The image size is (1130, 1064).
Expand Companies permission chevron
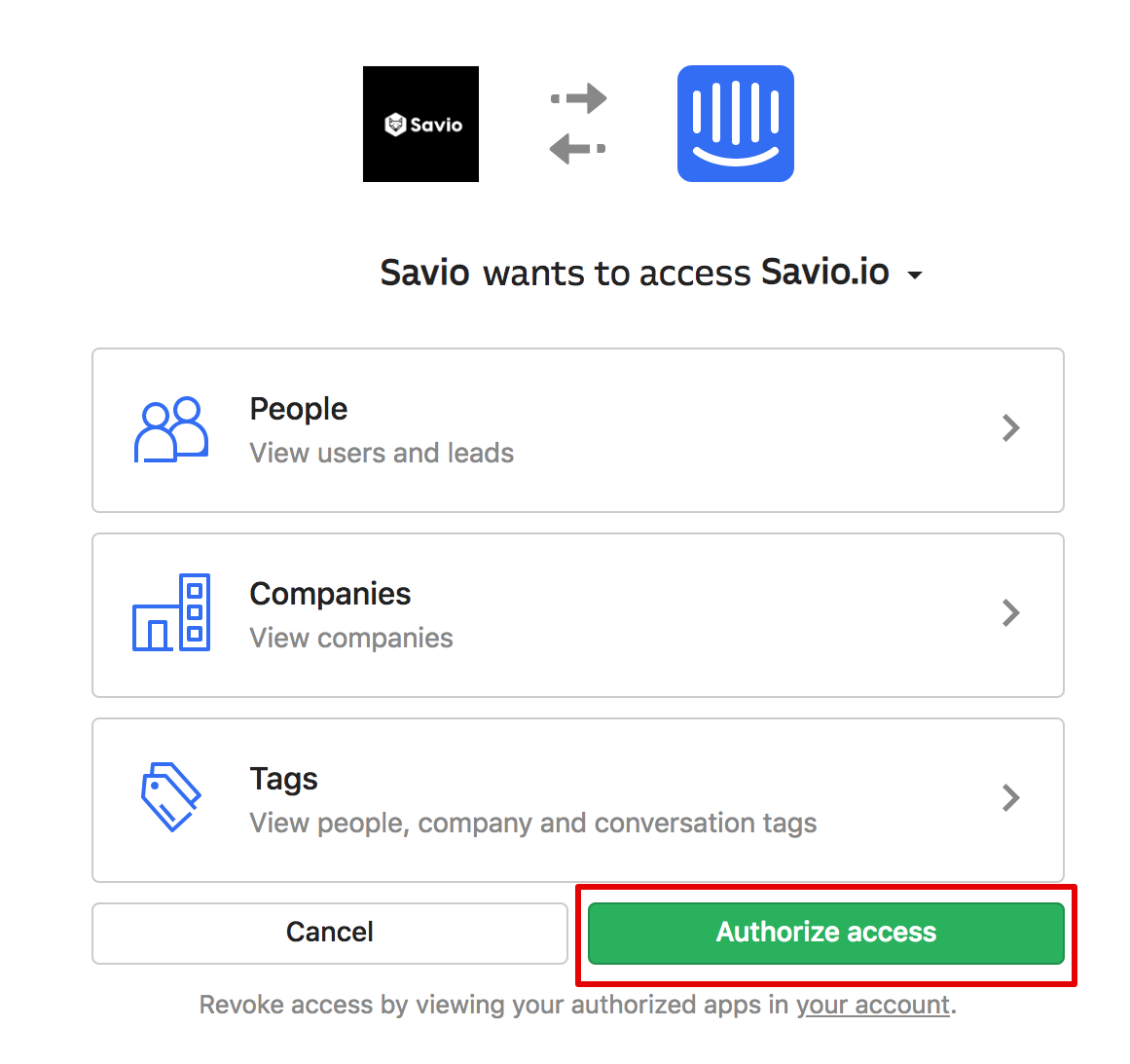1011,612
